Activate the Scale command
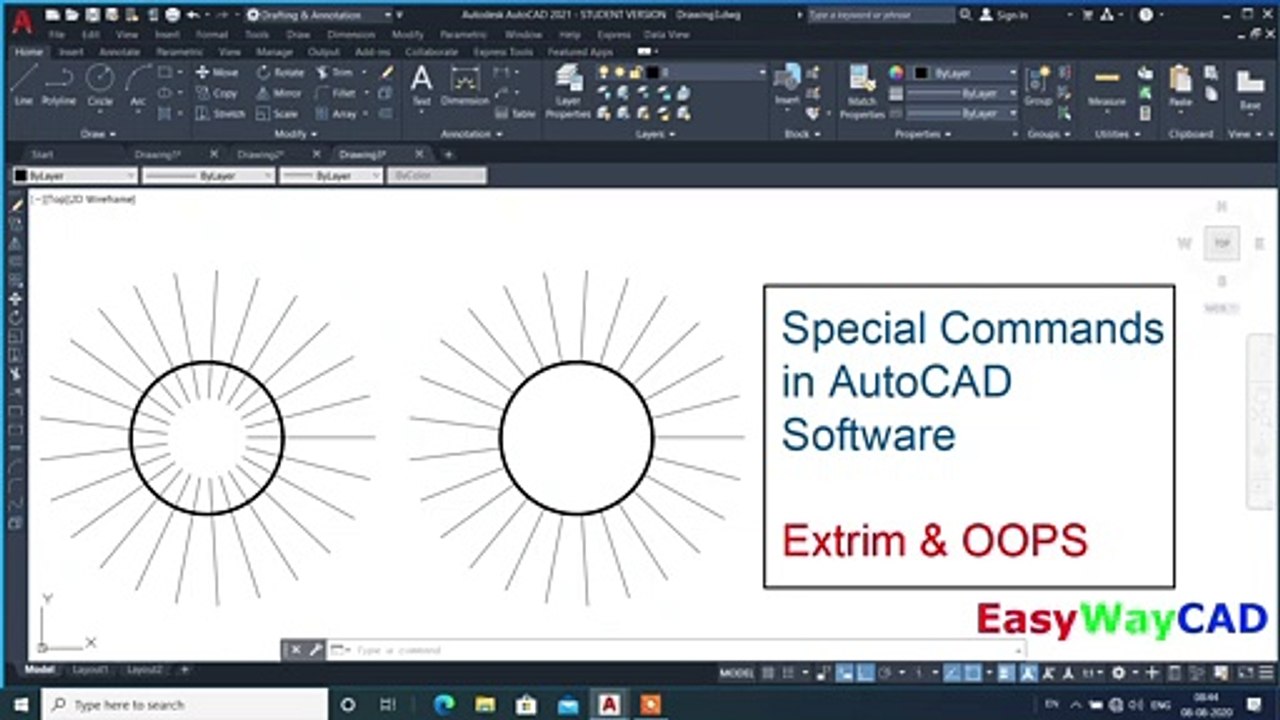1280x720 pixels. (x=277, y=114)
